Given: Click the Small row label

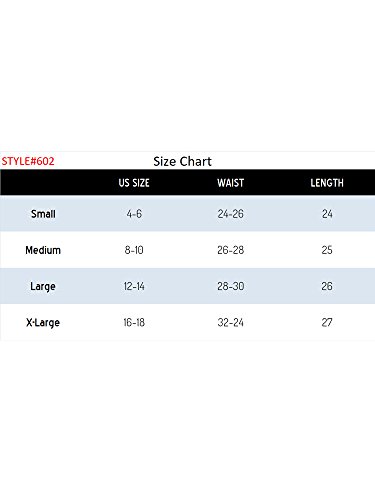Looking at the screenshot, I should pos(43,214).
